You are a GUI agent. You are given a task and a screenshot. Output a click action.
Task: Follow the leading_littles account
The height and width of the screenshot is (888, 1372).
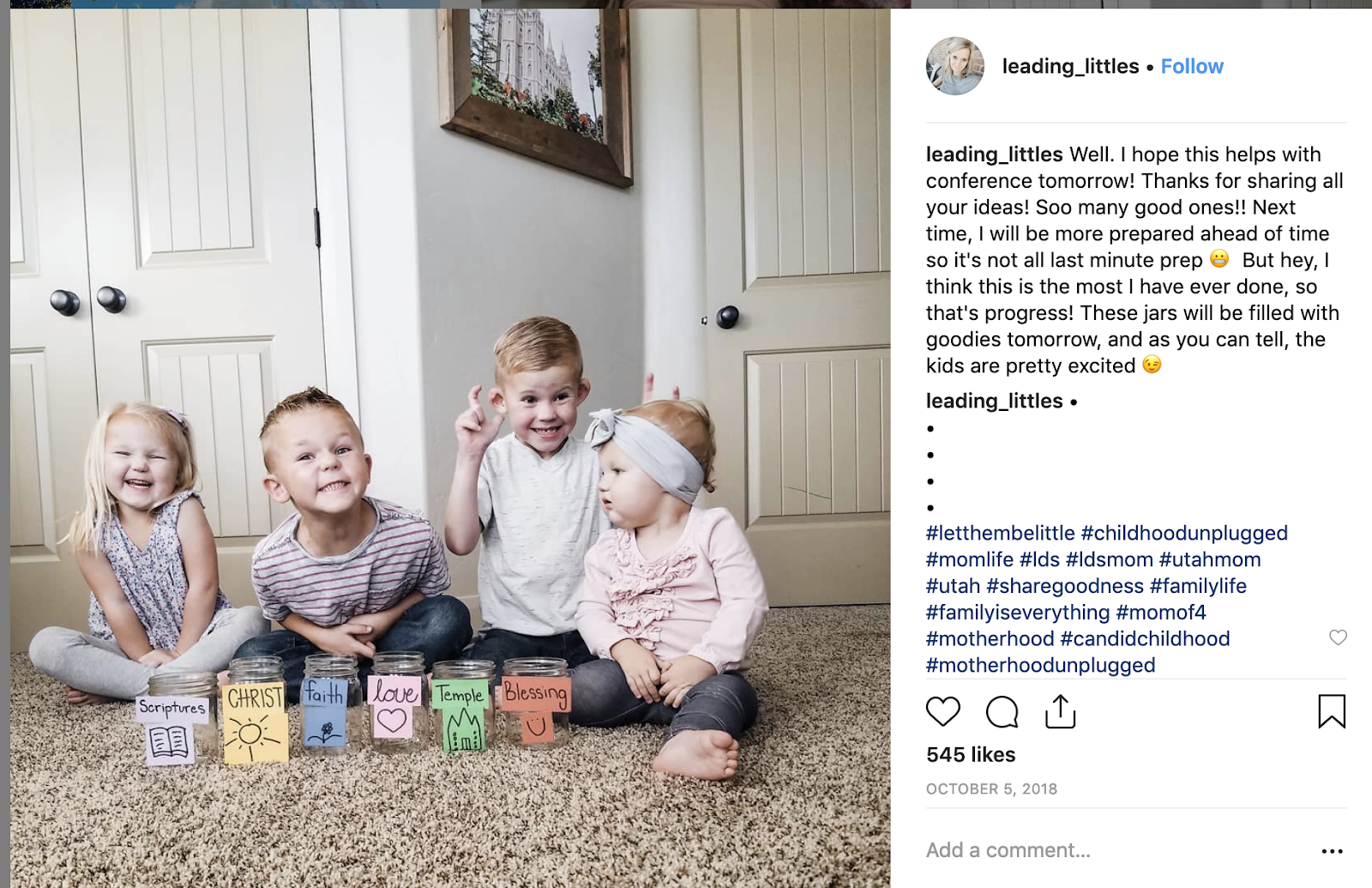pos(1192,66)
